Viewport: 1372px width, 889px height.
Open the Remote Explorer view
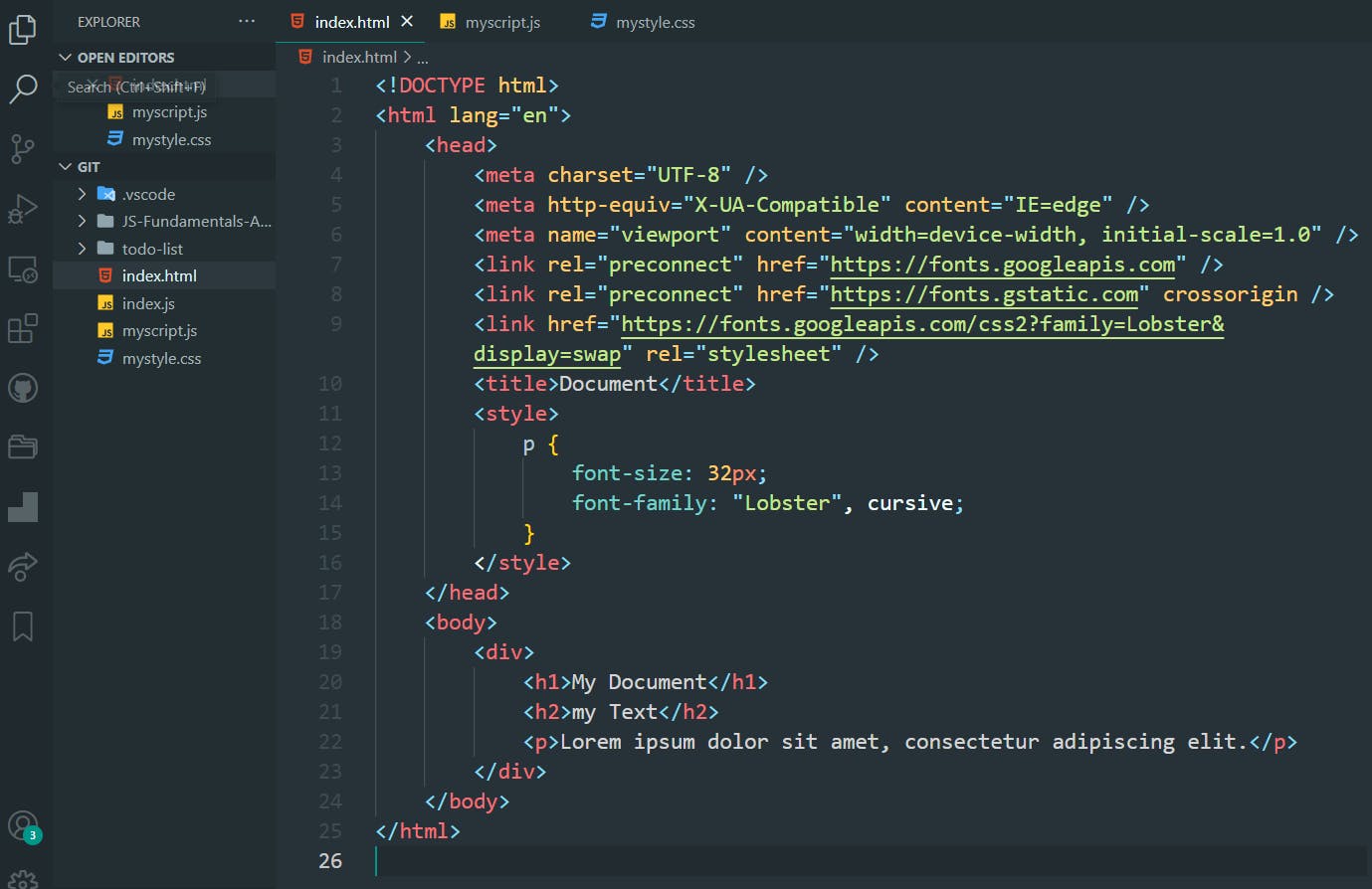point(23,268)
